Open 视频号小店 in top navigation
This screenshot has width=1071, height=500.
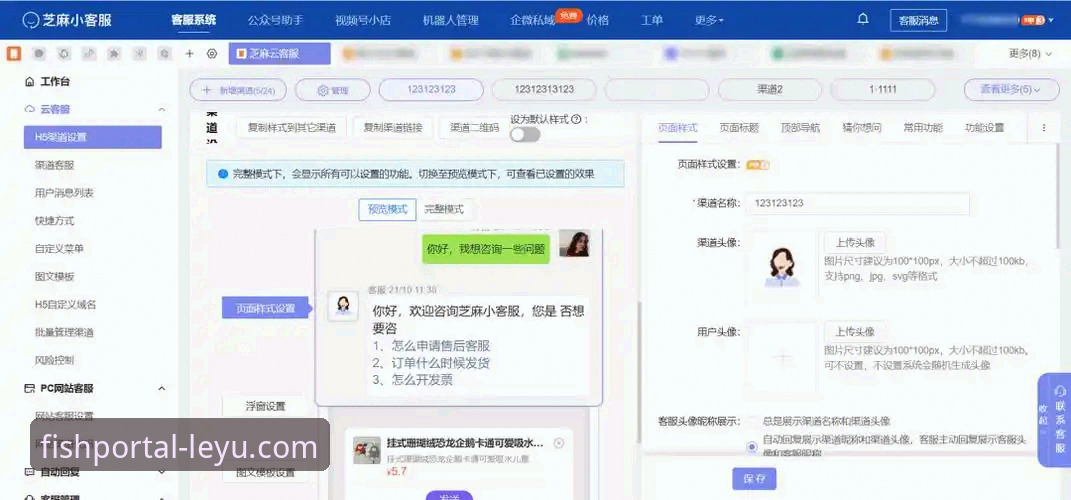click(363, 20)
